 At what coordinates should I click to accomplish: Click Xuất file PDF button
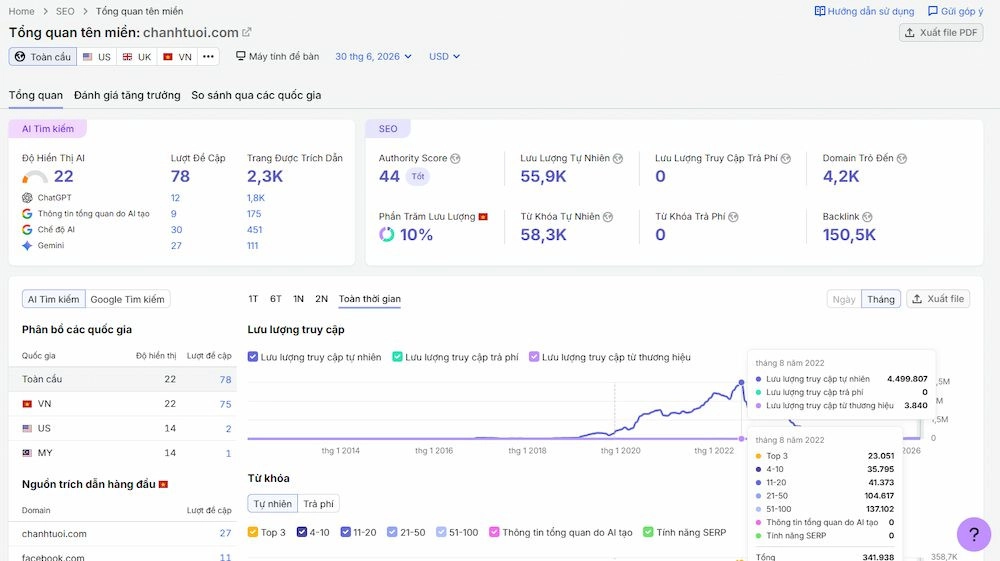(941, 33)
